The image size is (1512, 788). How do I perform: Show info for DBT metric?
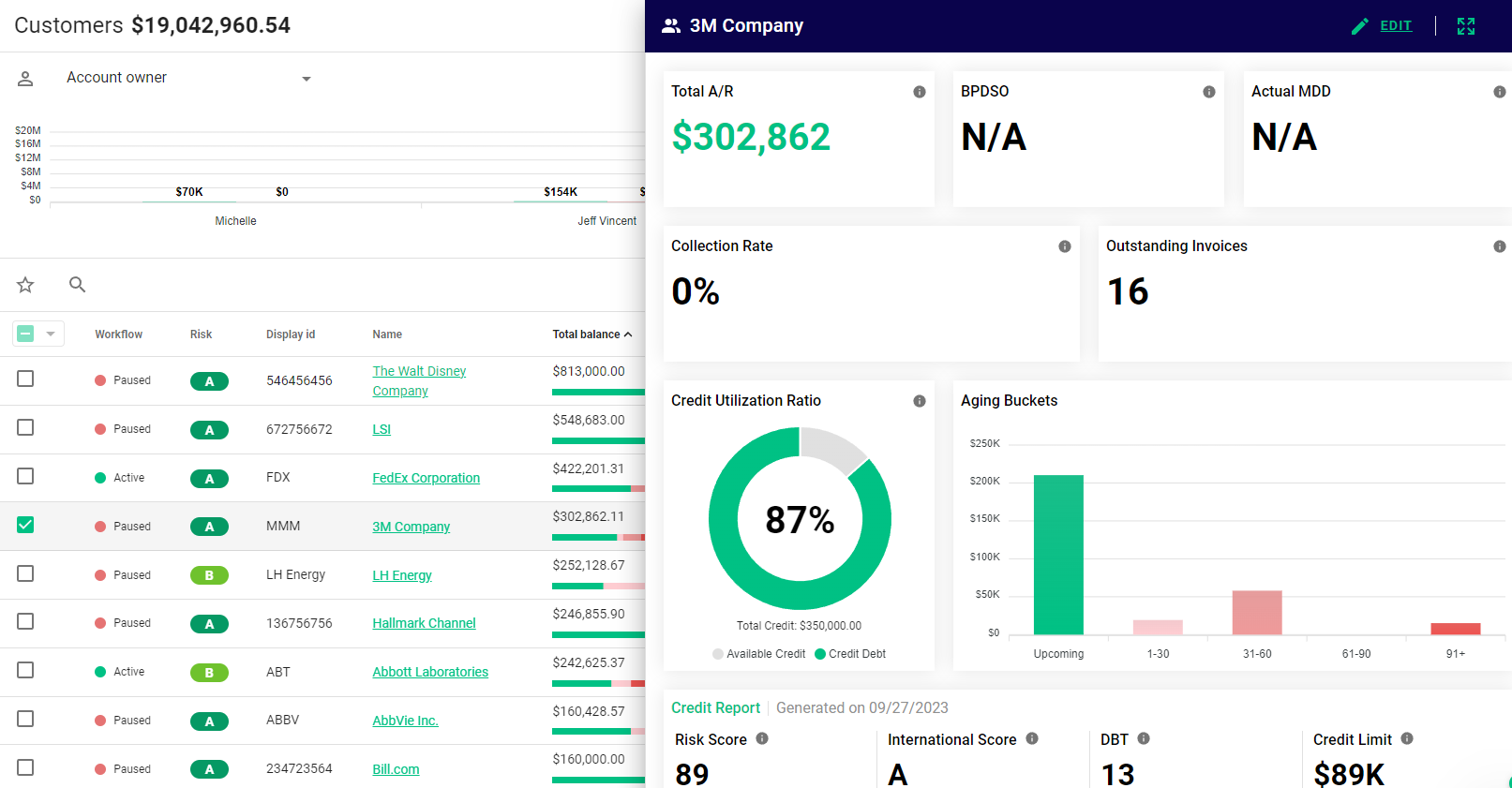1144,738
